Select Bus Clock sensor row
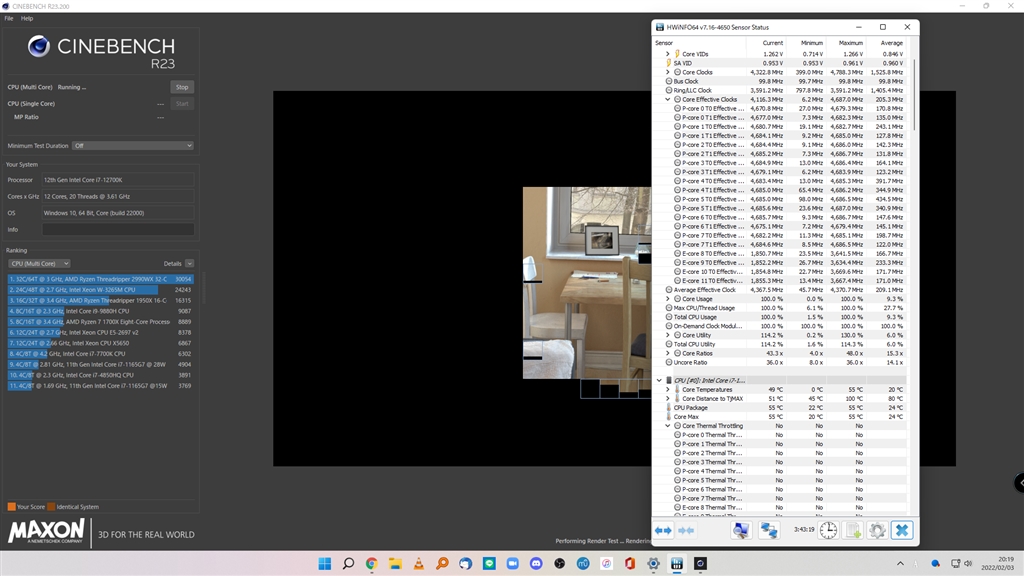The height and width of the screenshot is (576, 1024). tap(780, 81)
